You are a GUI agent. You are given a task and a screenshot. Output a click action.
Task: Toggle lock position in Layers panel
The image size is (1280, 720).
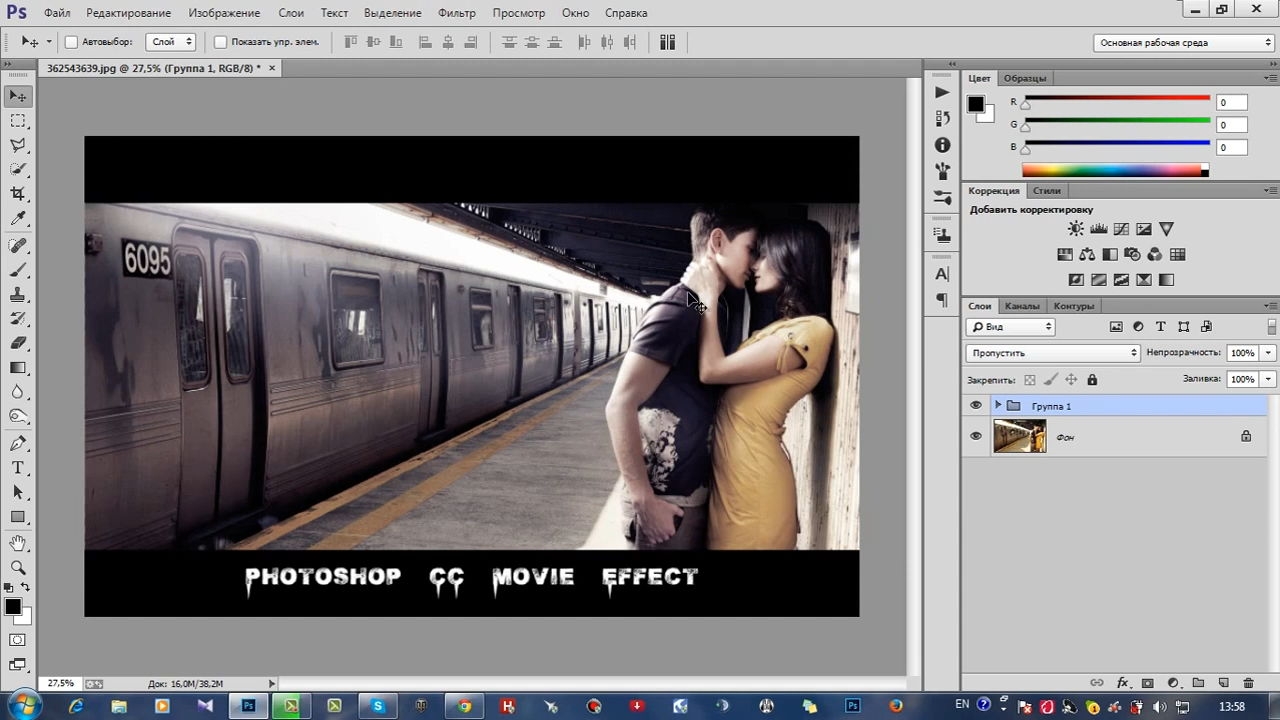click(x=1071, y=380)
